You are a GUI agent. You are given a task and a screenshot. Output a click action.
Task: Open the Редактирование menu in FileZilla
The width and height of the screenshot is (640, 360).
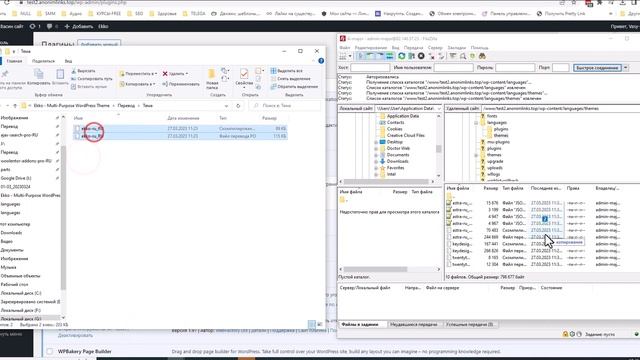[x=371, y=48]
